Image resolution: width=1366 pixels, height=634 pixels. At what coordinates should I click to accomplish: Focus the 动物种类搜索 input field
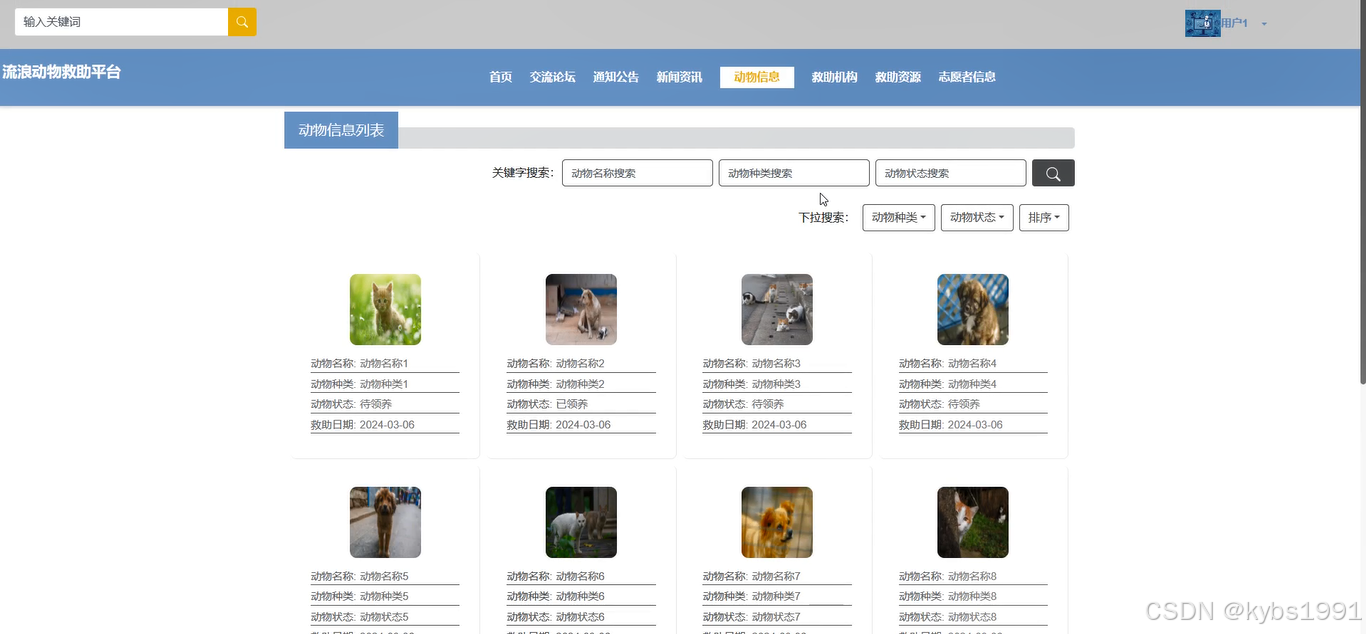(794, 173)
